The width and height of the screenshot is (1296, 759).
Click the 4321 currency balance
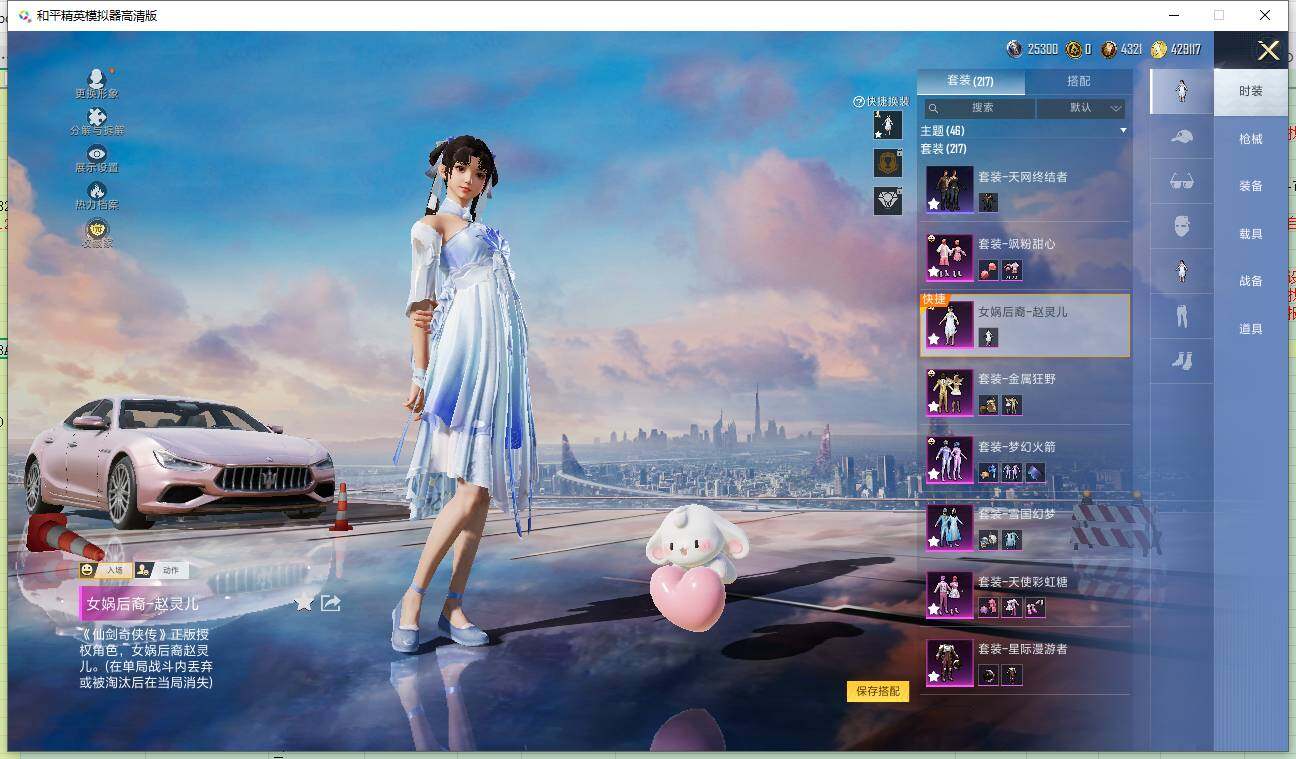1122,49
